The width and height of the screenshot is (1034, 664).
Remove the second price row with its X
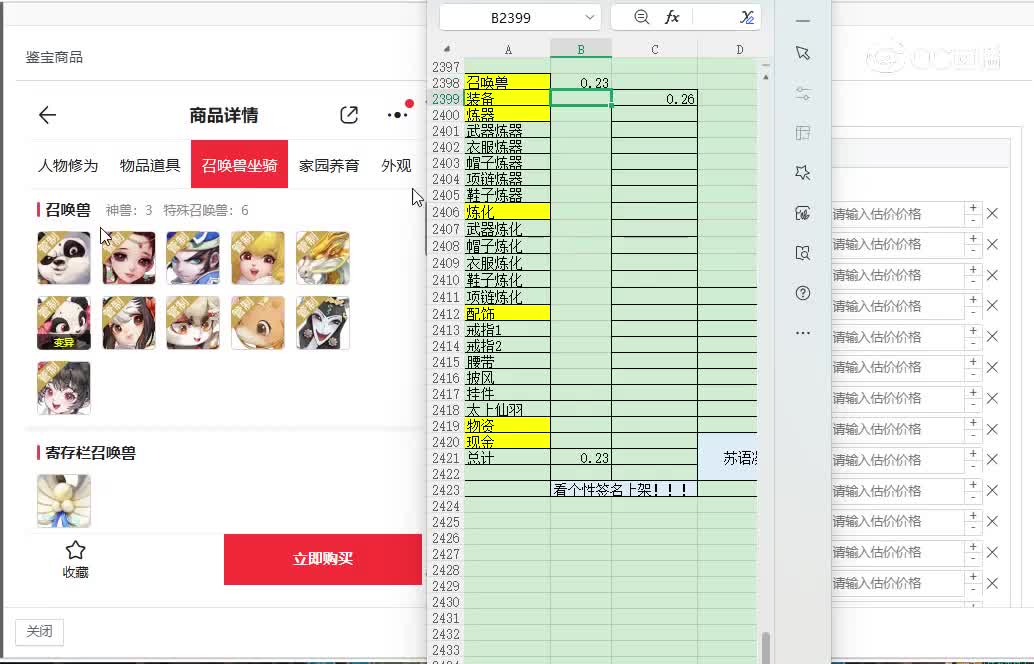pos(992,244)
